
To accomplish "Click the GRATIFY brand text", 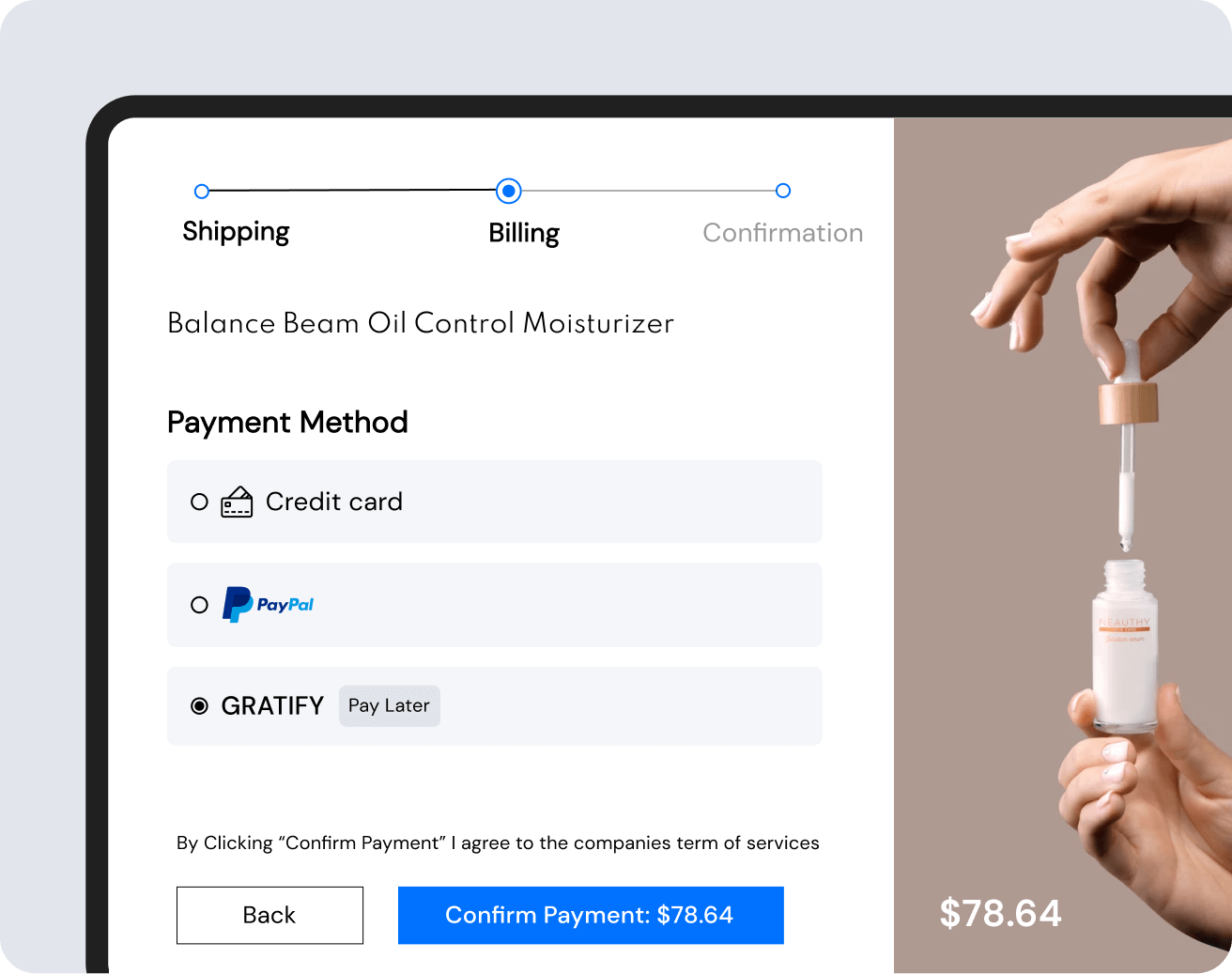I will [272, 705].
